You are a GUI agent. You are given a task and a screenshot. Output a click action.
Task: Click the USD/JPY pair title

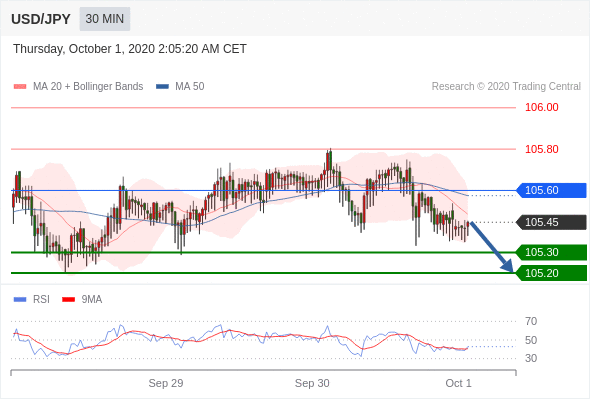click(x=41, y=19)
